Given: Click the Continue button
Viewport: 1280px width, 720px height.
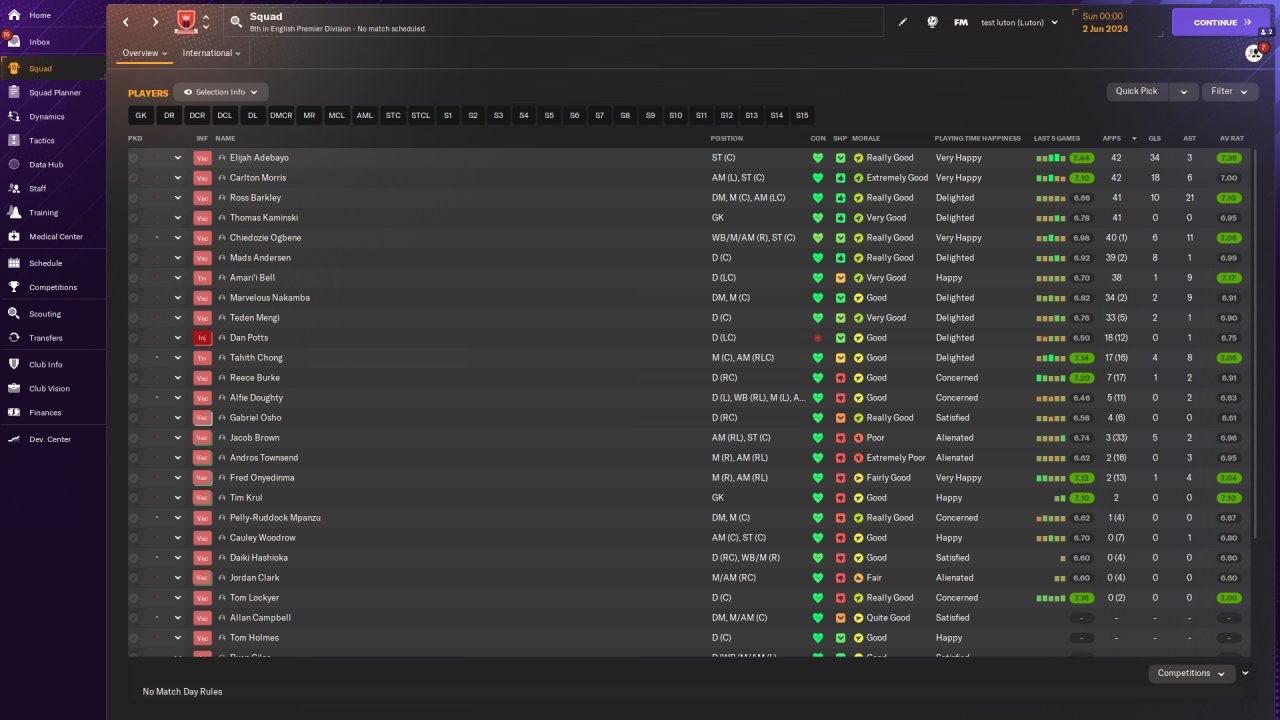Looking at the screenshot, I should coord(1221,22).
